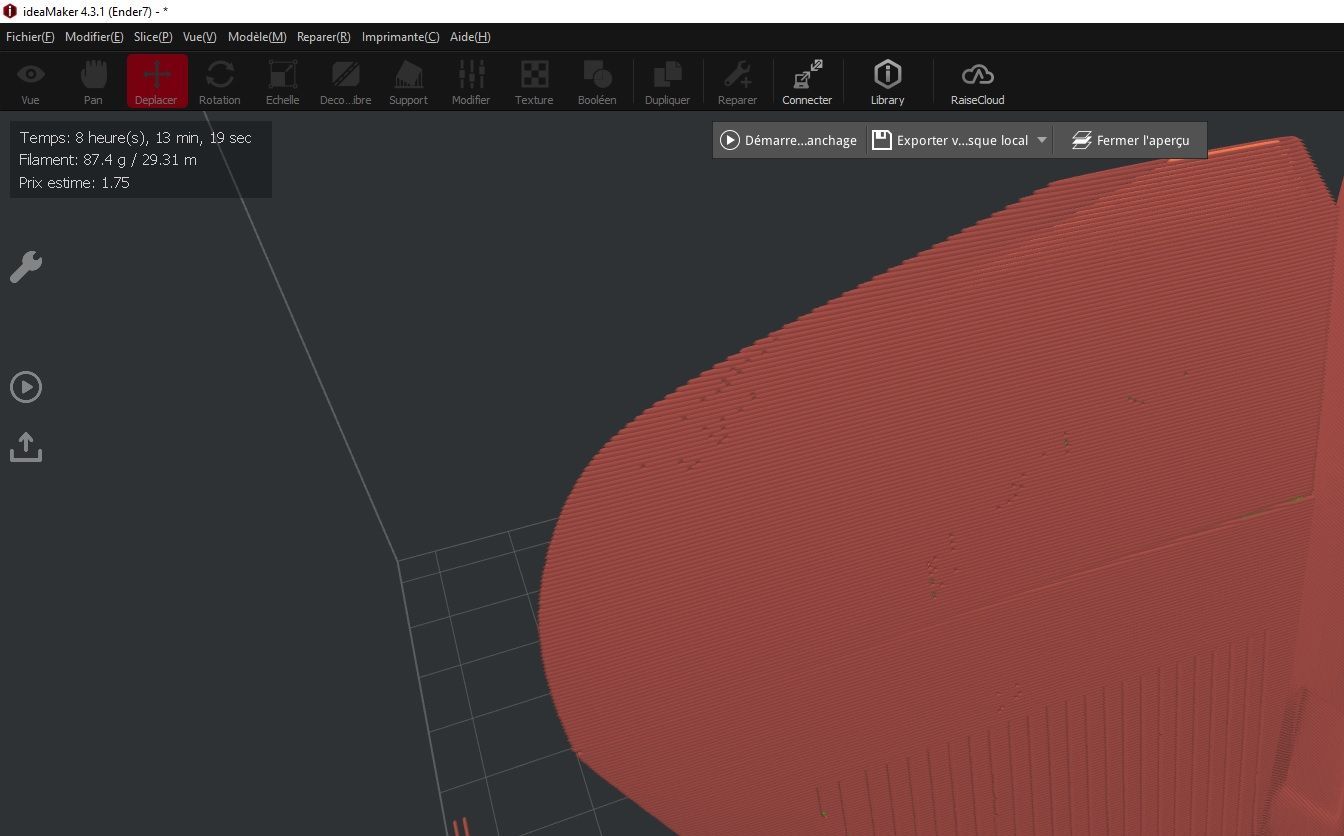Open the Support tool
The height and width of the screenshot is (836, 1344).
tap(408, 83)
